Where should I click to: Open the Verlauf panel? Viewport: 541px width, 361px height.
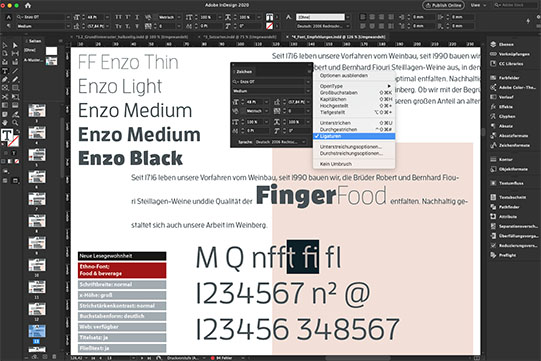tap(502, 97)
